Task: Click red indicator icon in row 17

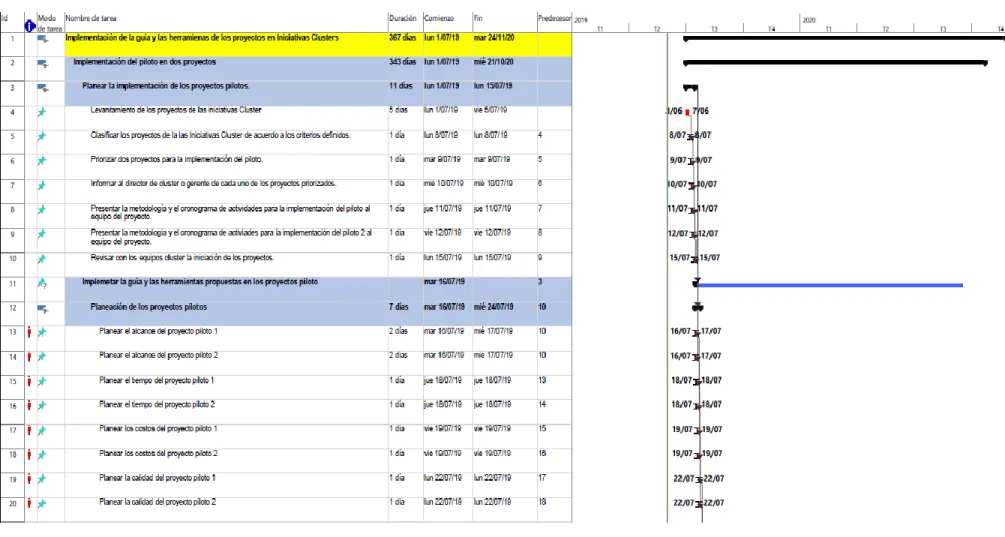Action: coord(29,430)
